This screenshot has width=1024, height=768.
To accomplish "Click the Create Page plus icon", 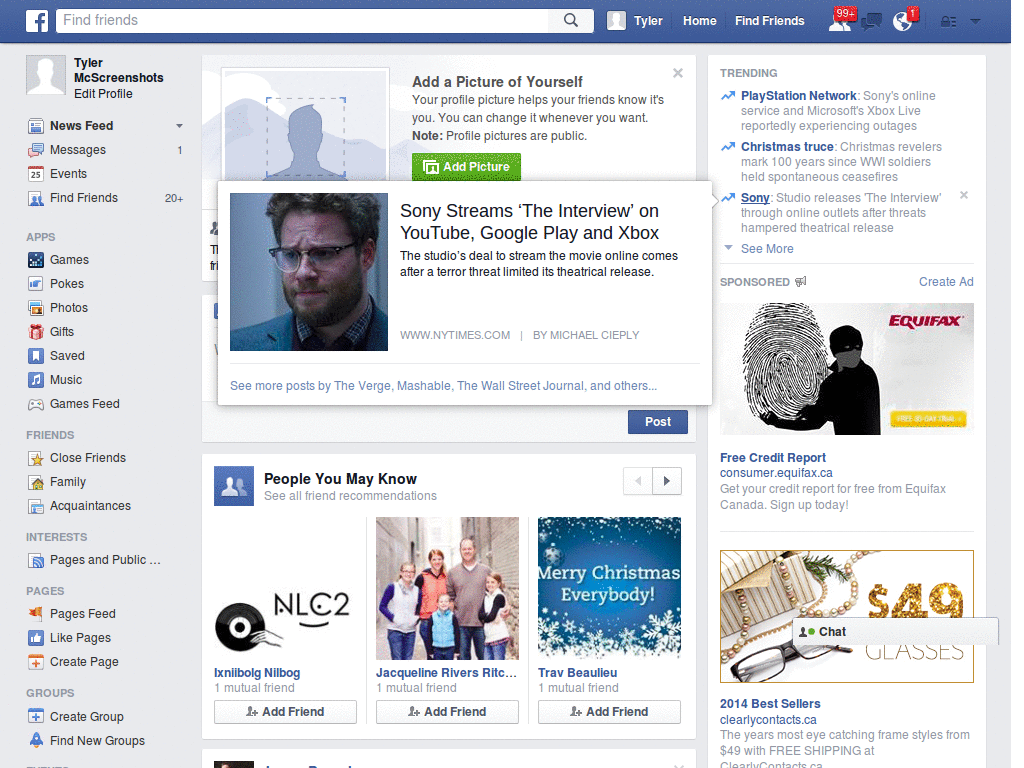I will pos(36,662).
